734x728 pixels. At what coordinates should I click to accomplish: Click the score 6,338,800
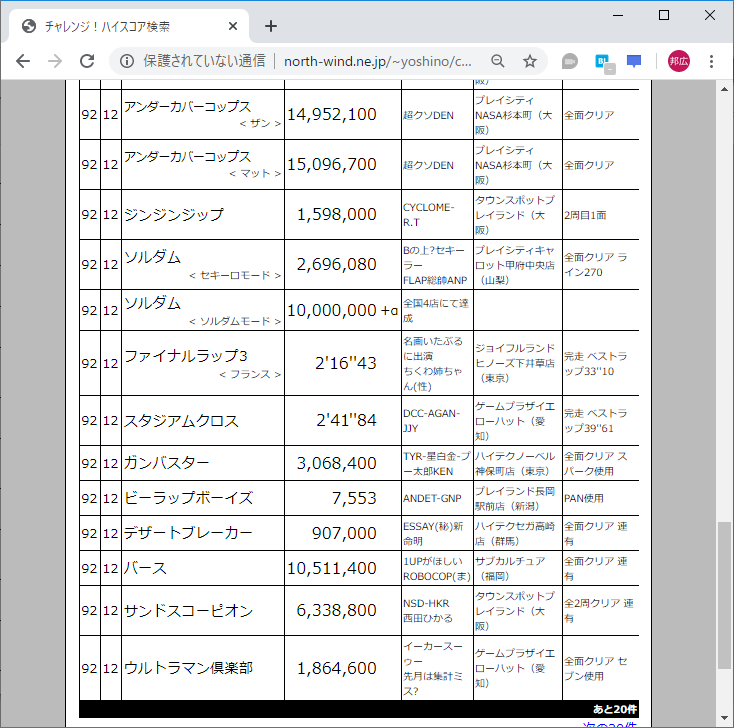click(337, 610)
